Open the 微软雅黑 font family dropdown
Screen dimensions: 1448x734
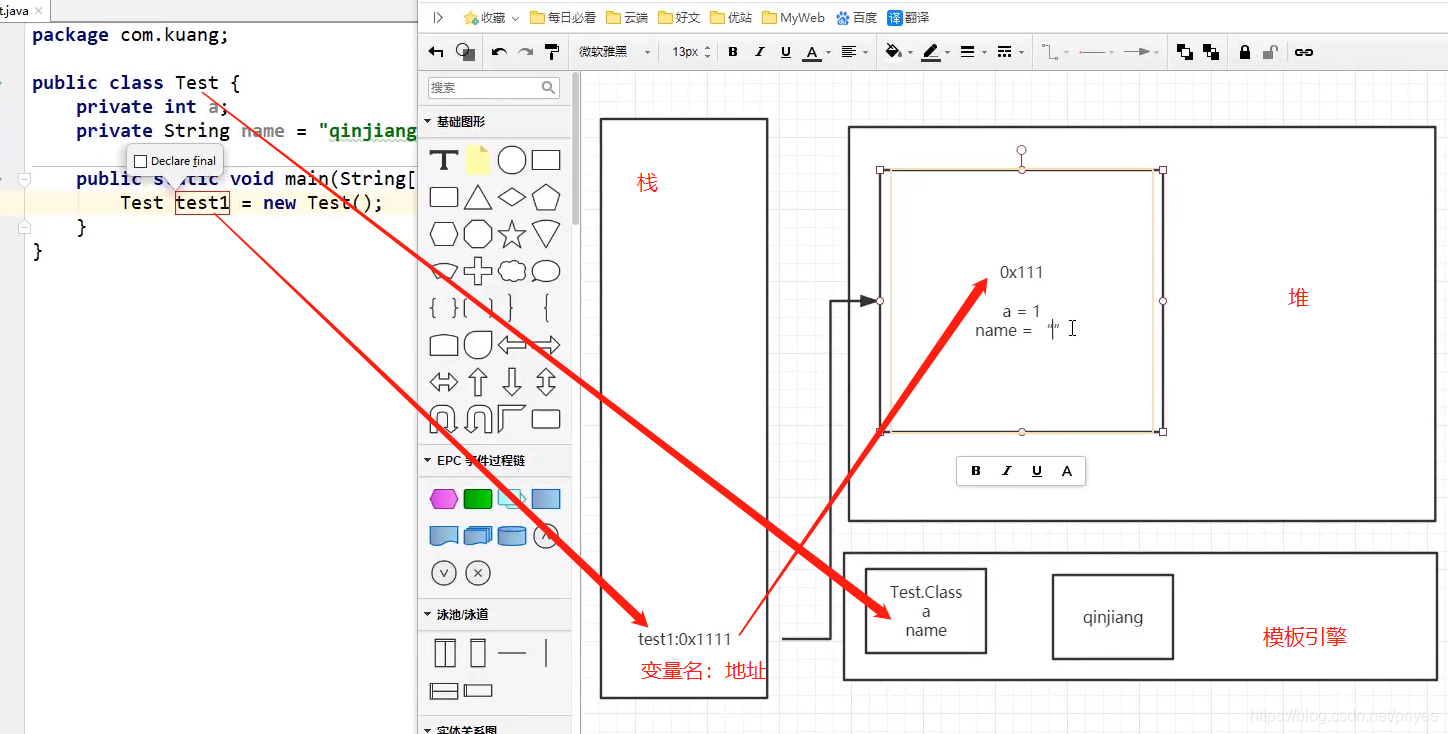point(614,52)
